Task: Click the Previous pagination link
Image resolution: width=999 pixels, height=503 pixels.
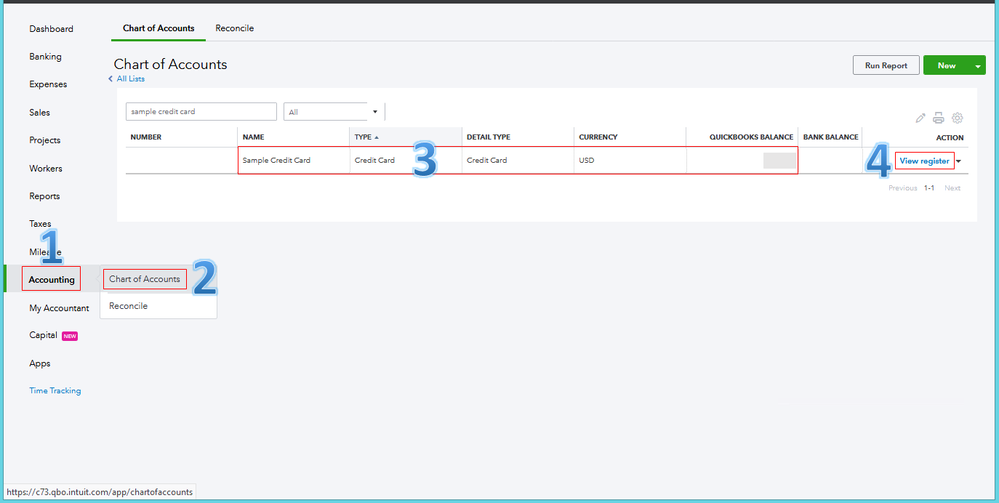Action: tap(903, 188)
